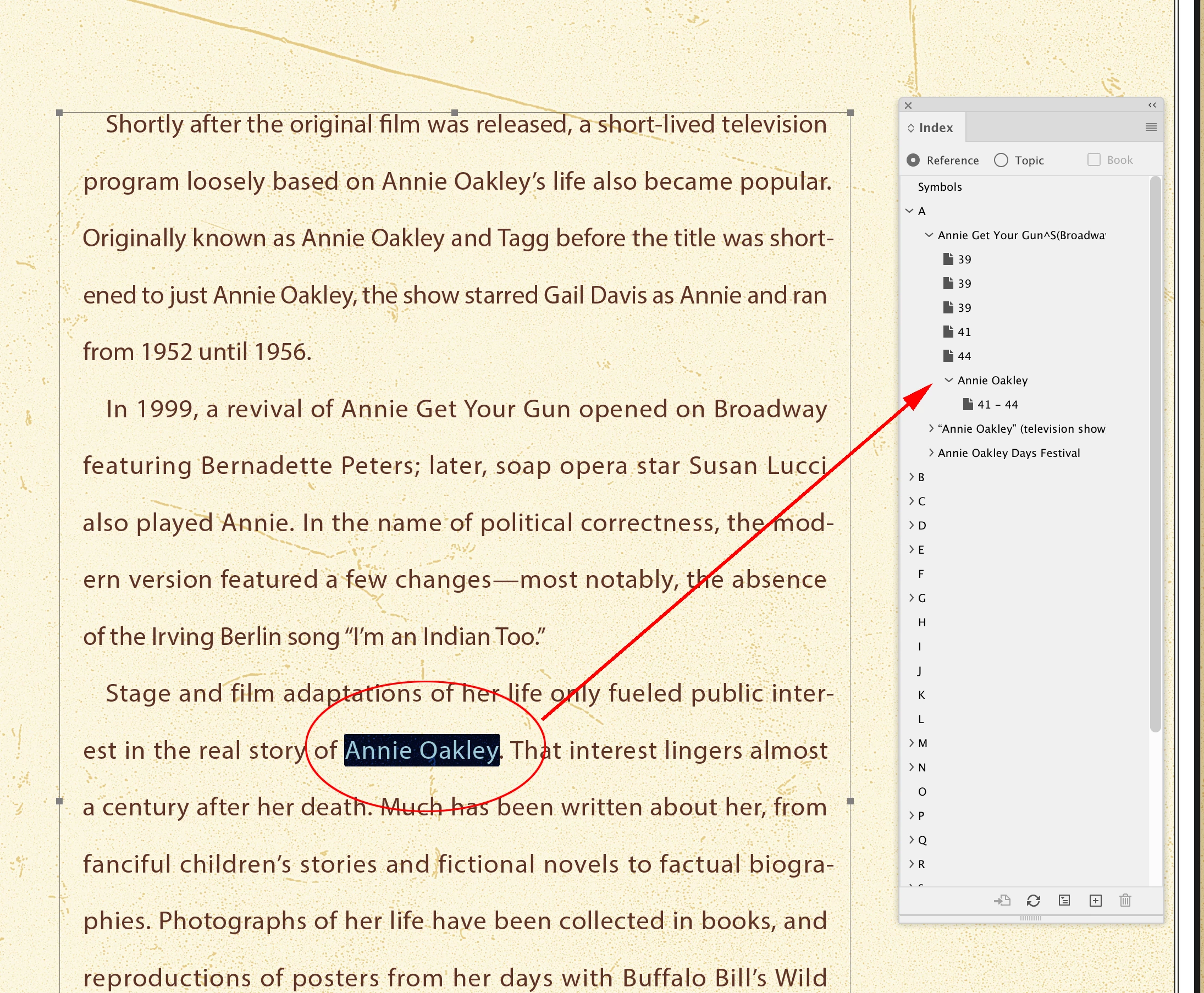Switch to Topic mode radio button
Image resolution: width=1204 pixels, height=993 pixels.
tap(1001, 160)
